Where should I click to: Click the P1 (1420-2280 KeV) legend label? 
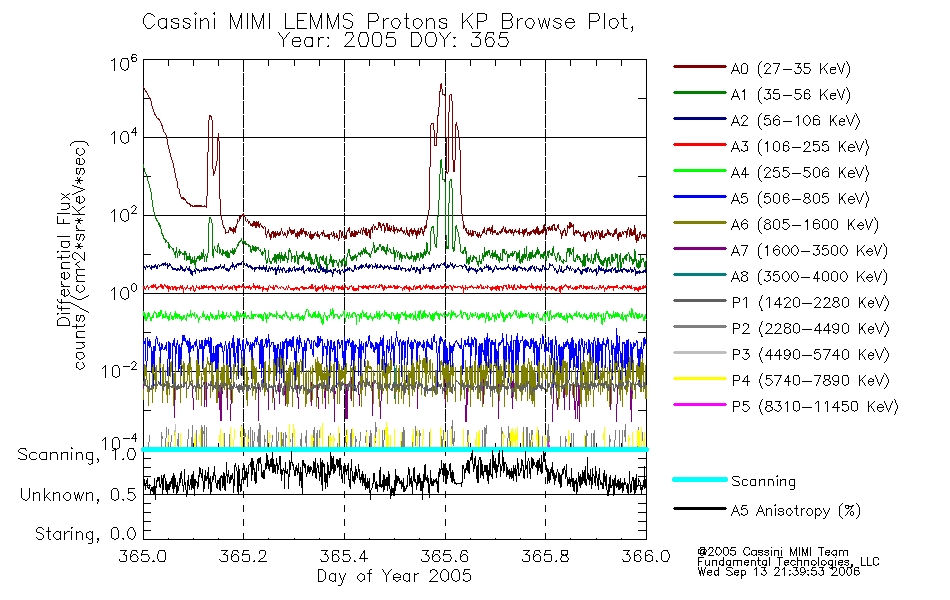tap(810, 303)
